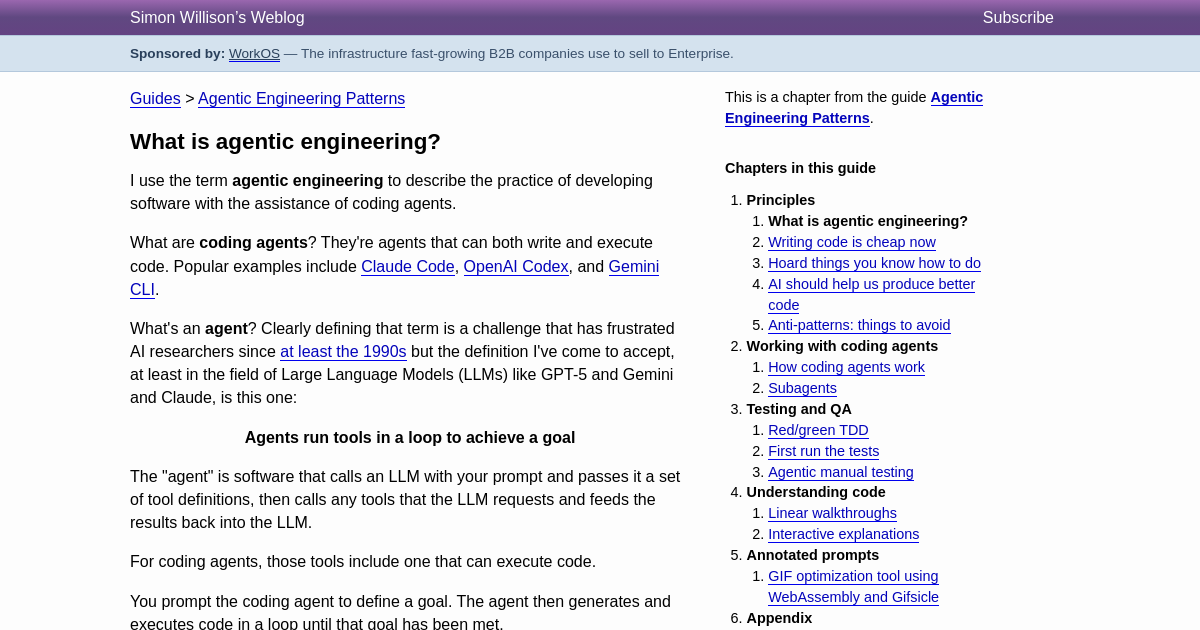Go to 'First run the tests' chapter
This screenshot has height=630, width=1200.
pyautogui.click(x=823, y=451)
